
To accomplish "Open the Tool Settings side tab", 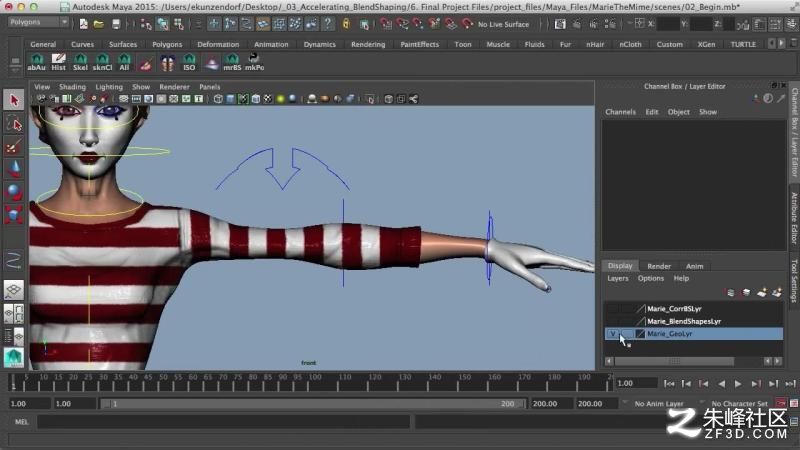I will (x=794, y=280).
